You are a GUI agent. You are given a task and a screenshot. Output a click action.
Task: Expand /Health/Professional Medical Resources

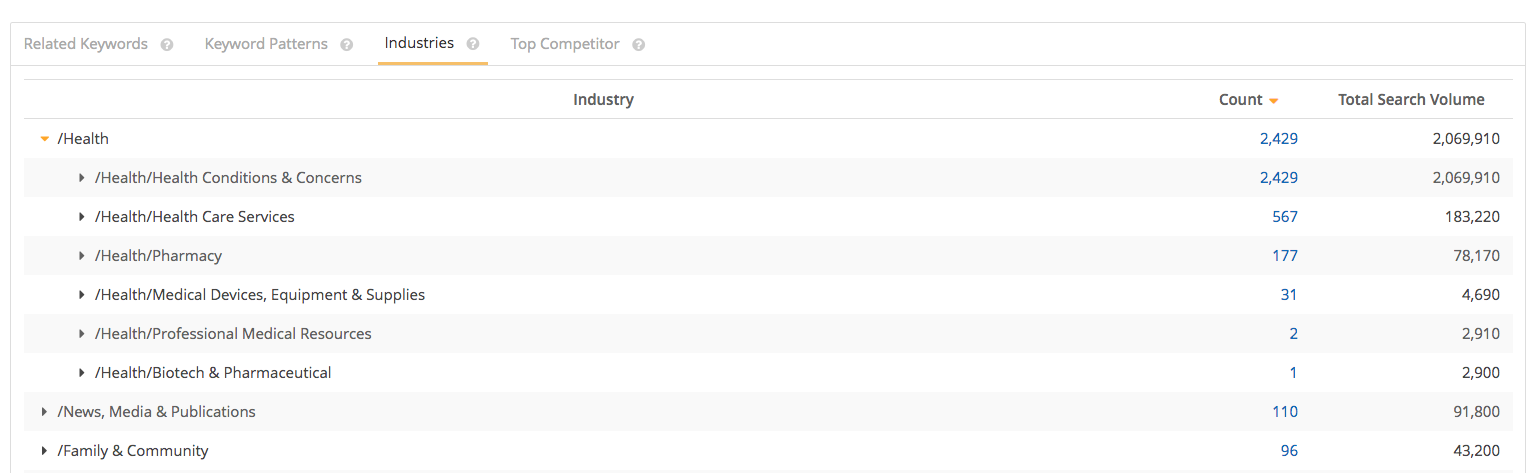pyautogui.click(x=82, y=334)
